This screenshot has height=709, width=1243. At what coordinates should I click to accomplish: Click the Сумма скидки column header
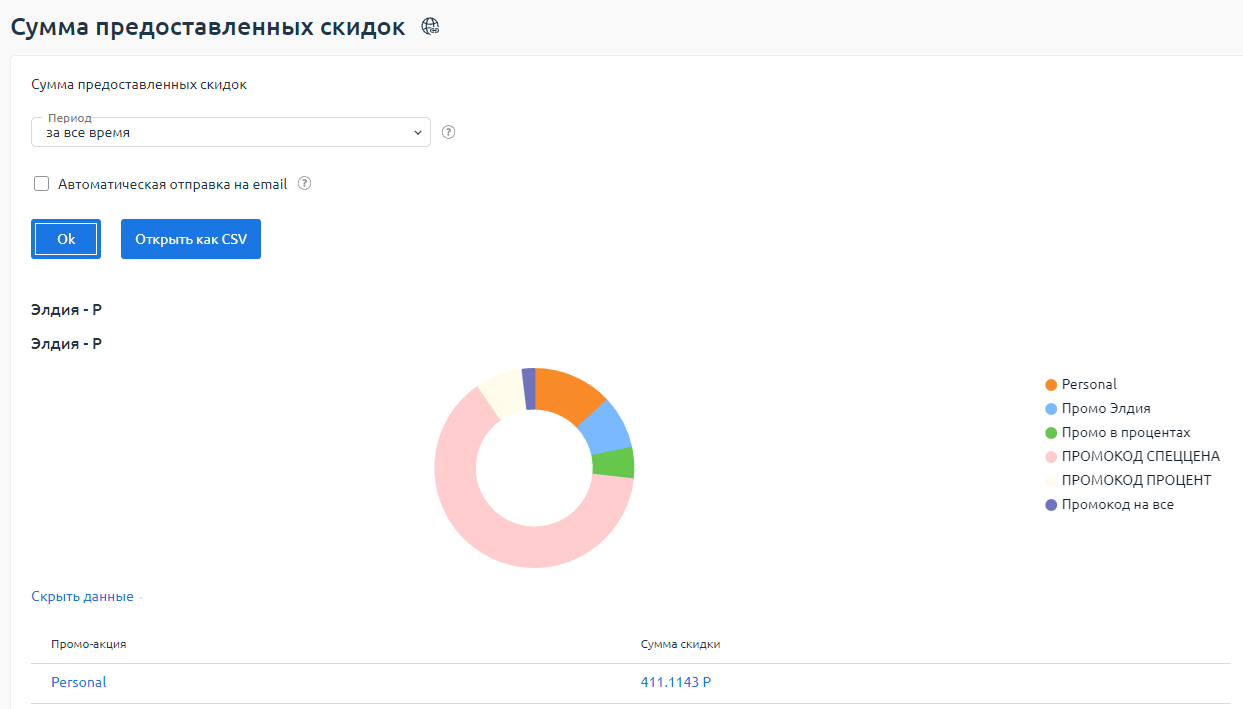(x=680, y=644)
